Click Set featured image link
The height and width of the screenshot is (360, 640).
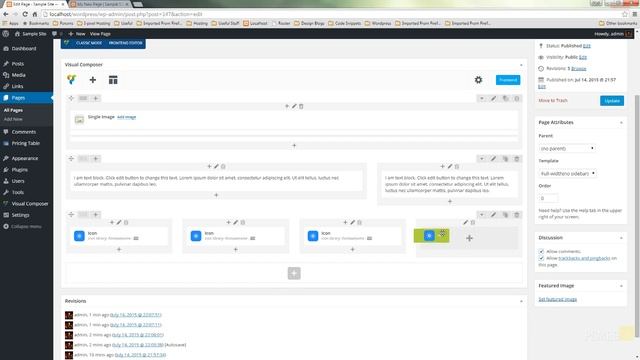click(x=558, y=299)
